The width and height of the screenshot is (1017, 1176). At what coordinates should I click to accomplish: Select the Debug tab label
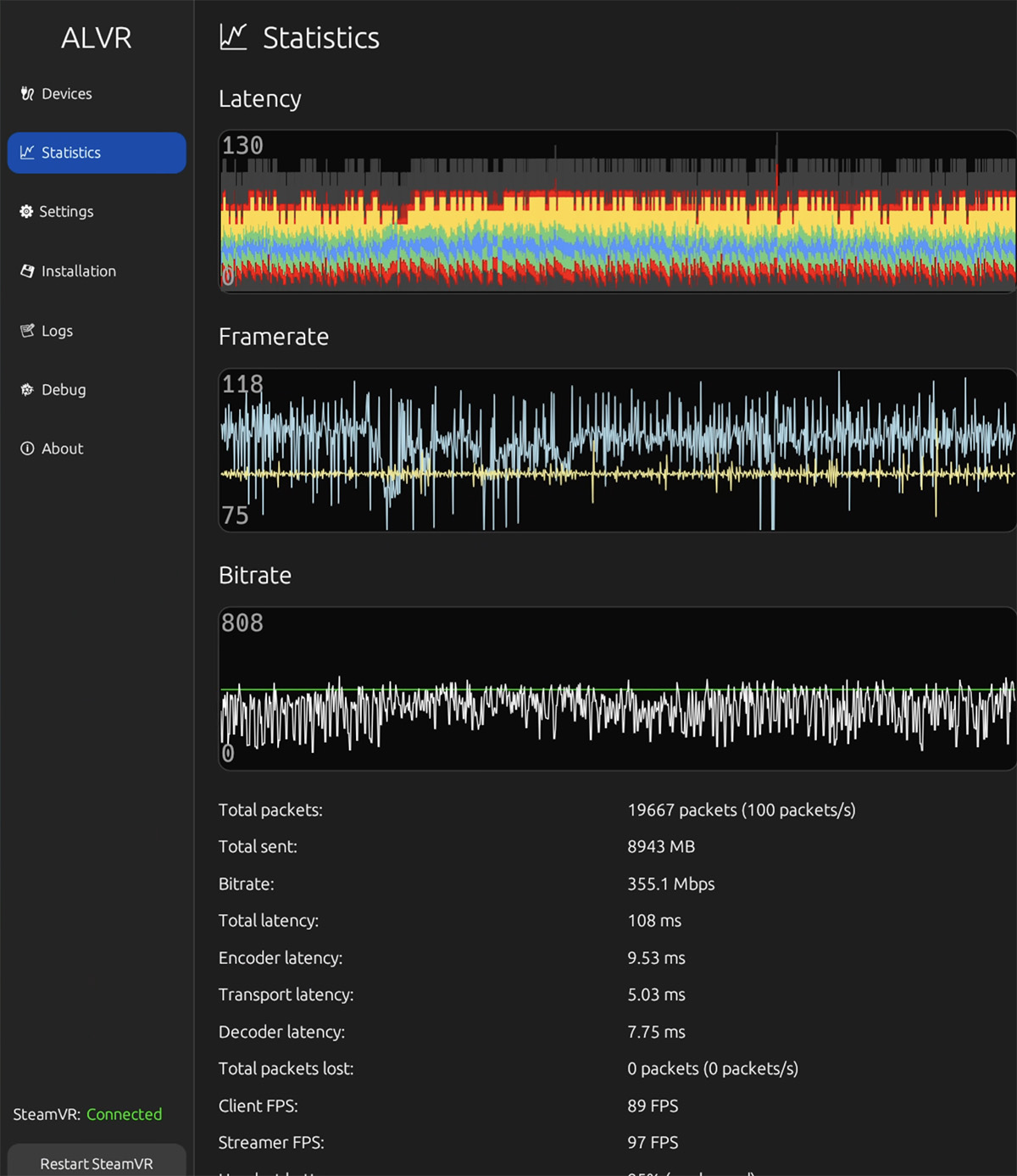coord(64,390)
